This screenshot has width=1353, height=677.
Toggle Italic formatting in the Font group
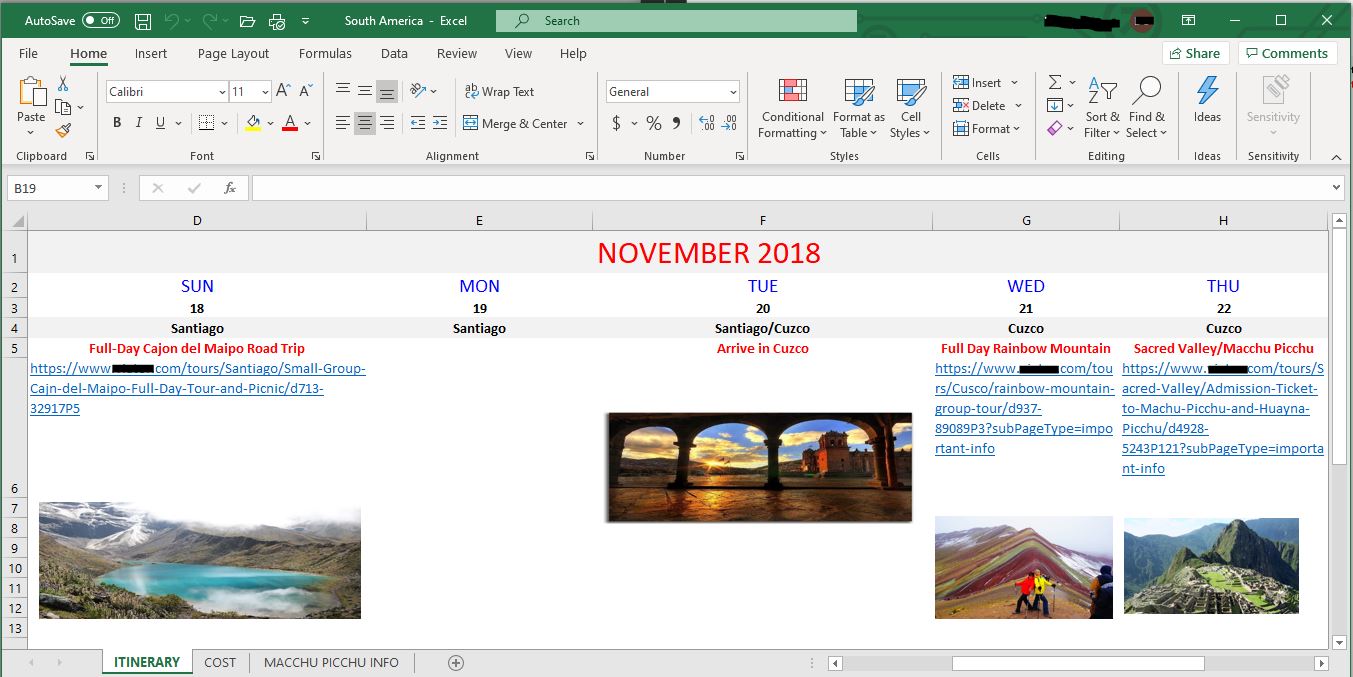[139, 122]
